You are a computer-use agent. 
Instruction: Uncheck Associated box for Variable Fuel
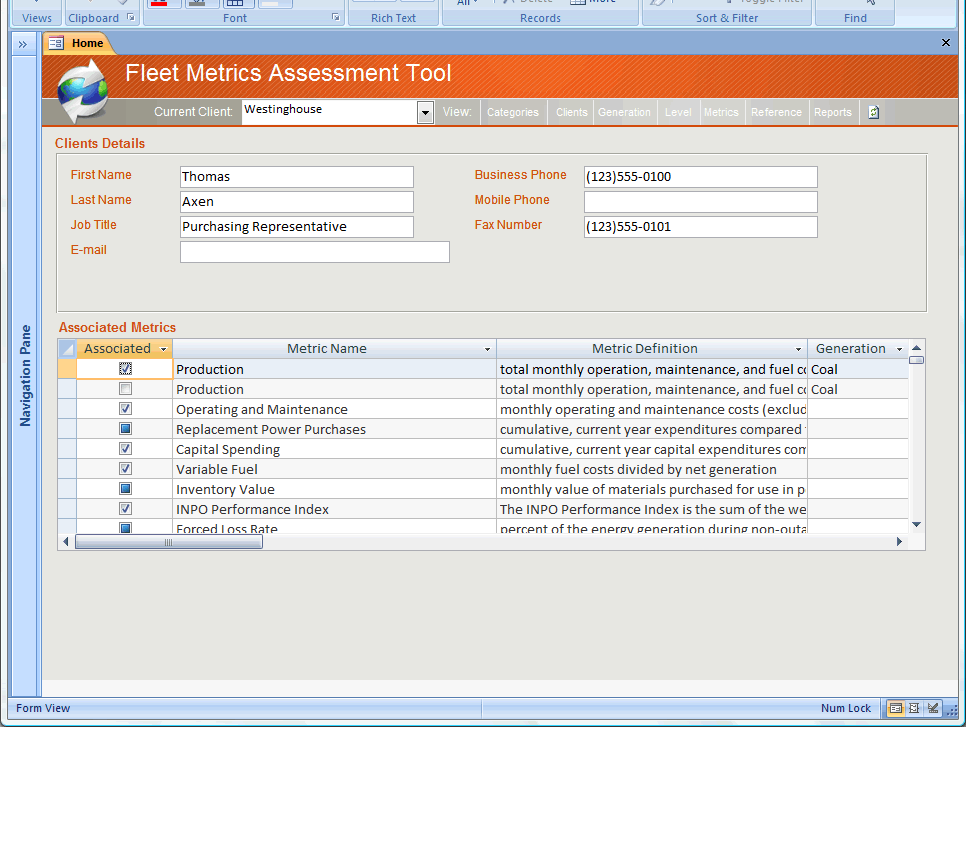click(x=125, y=469)
